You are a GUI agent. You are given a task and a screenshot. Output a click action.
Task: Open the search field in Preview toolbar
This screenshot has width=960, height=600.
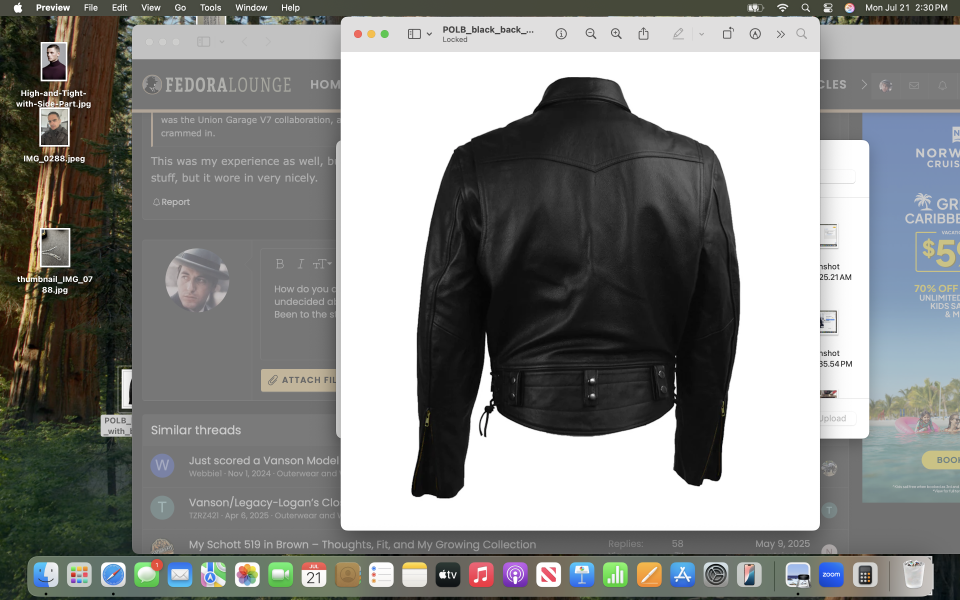[801, 34]
